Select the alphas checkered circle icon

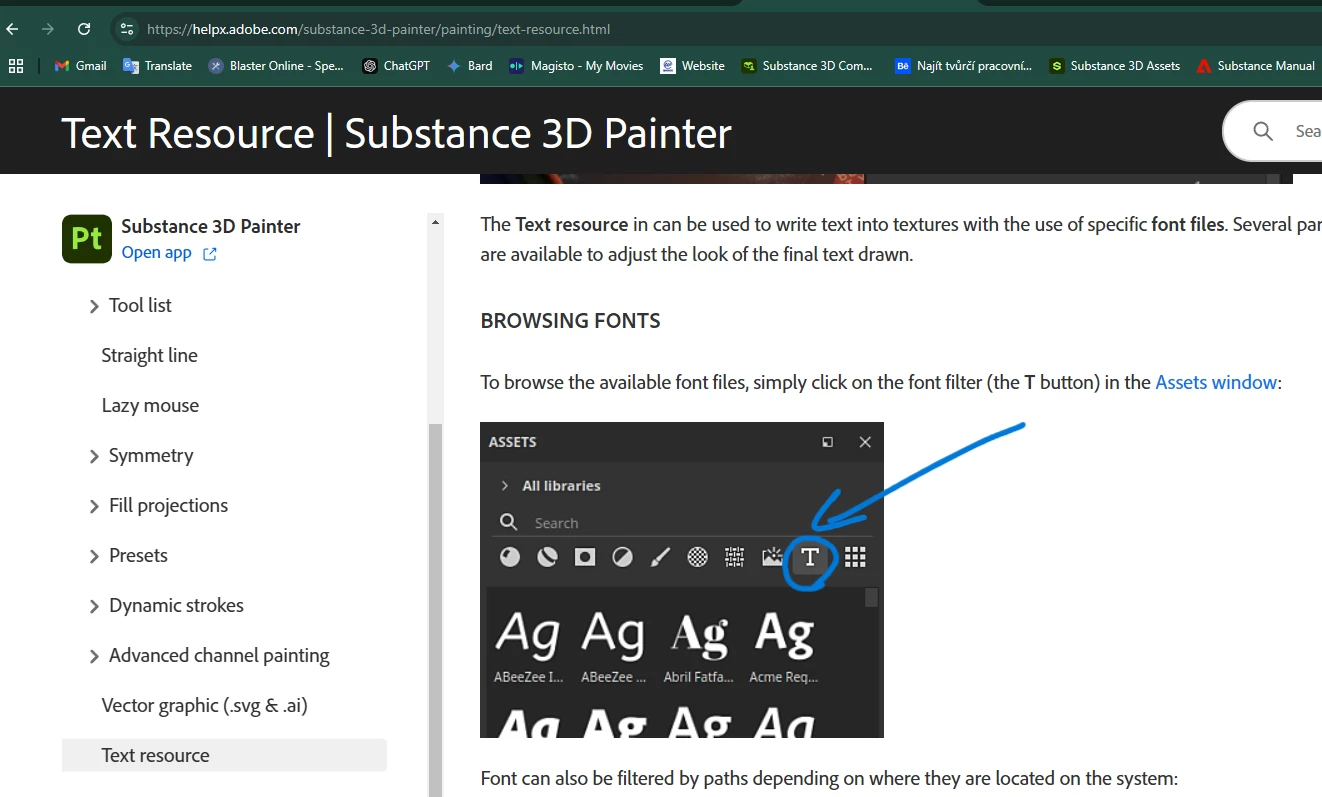pos(697,557)
